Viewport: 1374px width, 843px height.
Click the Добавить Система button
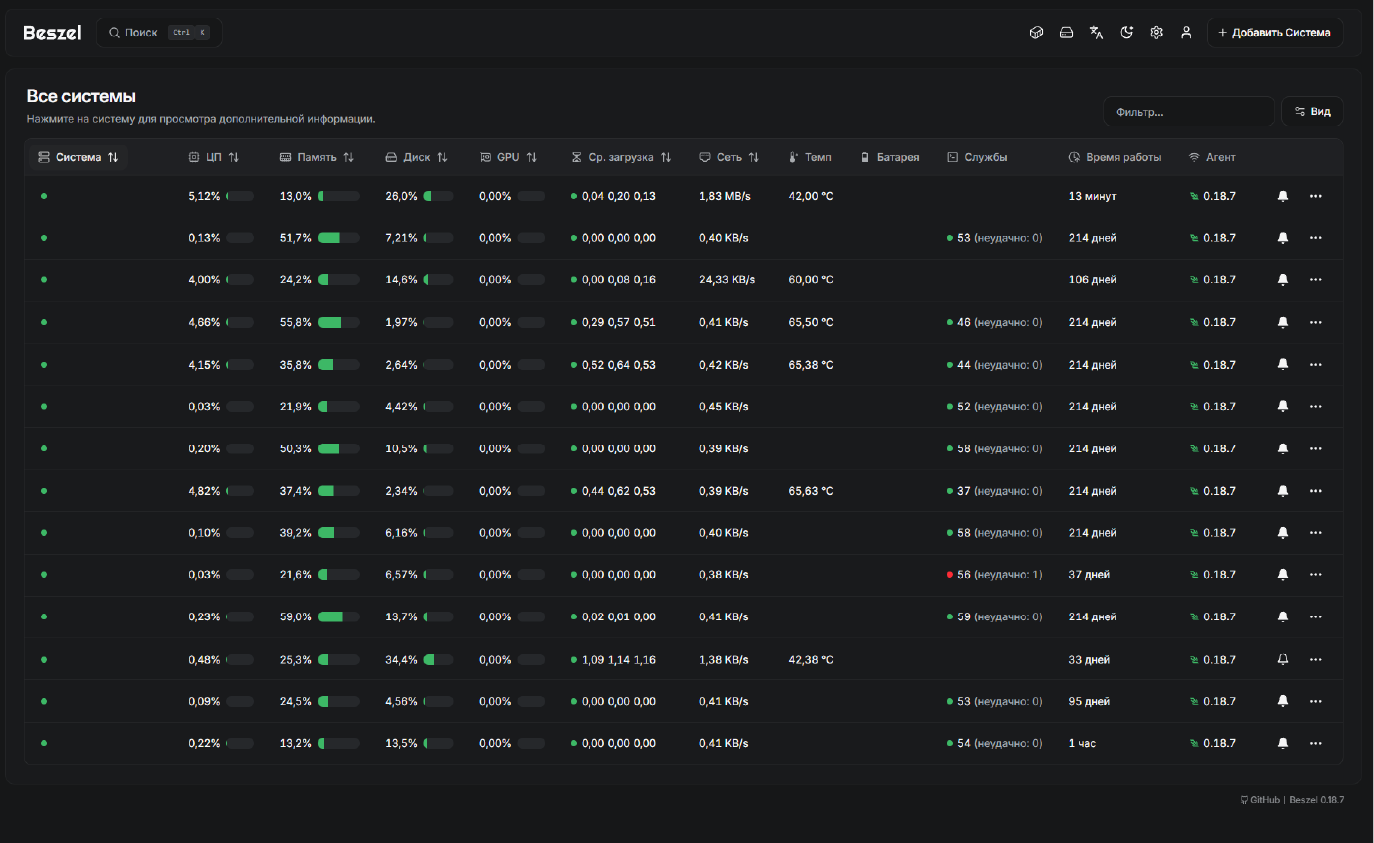tap(1274, 33)
